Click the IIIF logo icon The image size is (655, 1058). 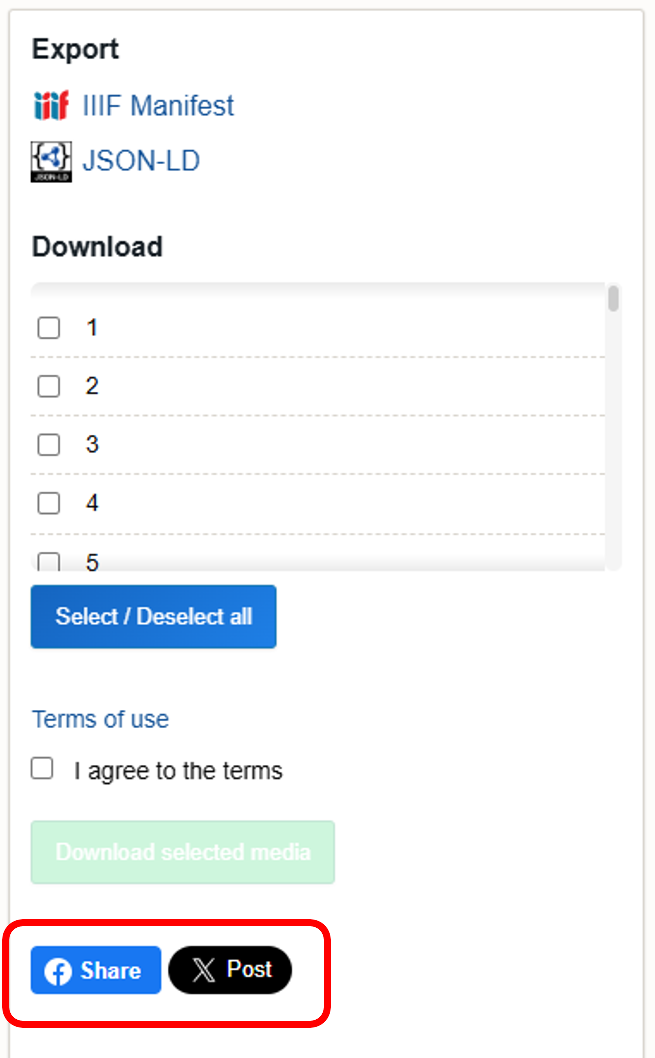tap(50, 105)
